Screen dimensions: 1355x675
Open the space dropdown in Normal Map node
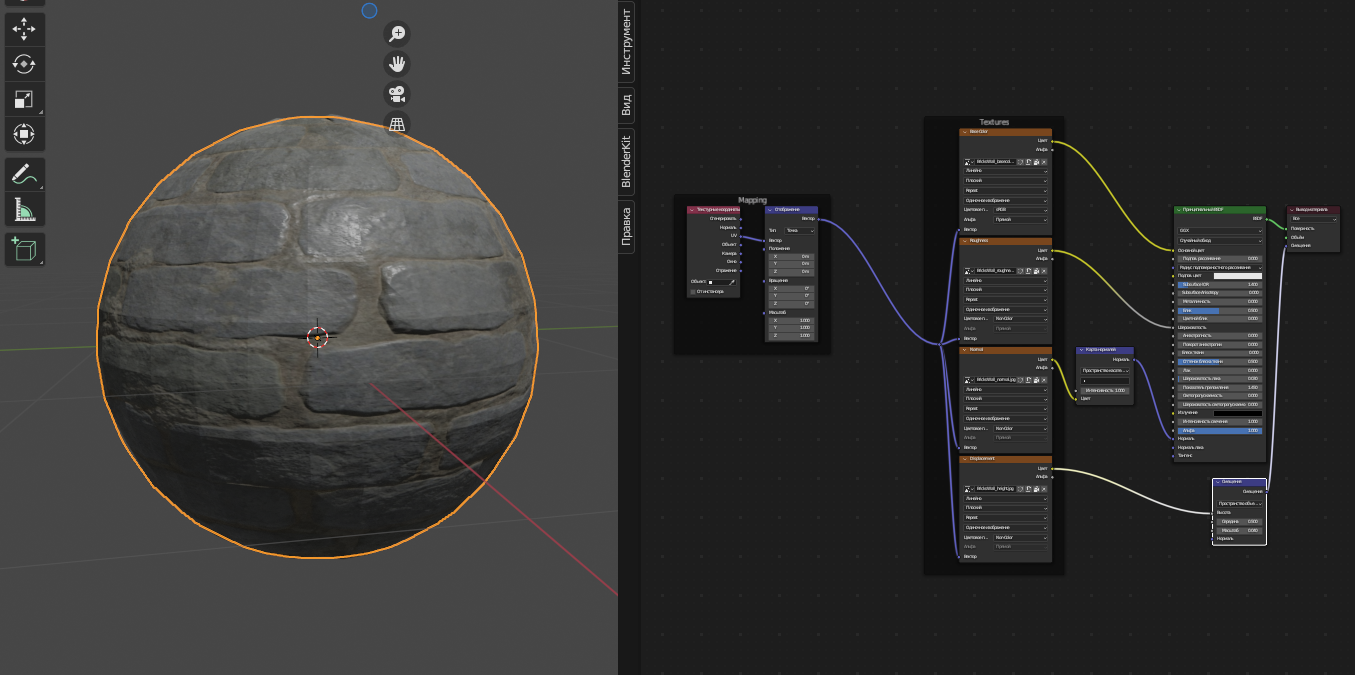pos(1105,371)
